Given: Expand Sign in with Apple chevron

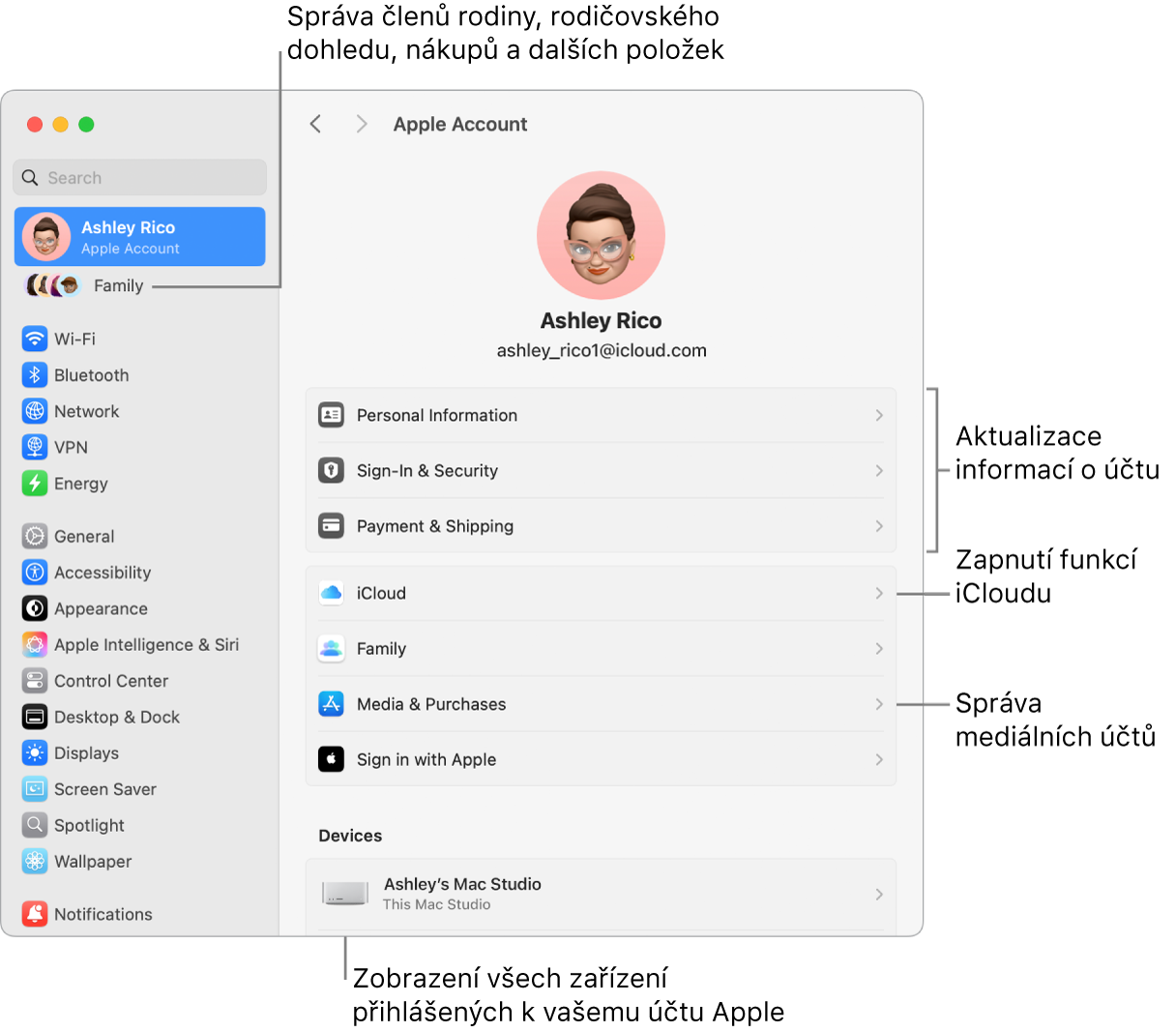Looking at the screenshot, I should 879,759.
